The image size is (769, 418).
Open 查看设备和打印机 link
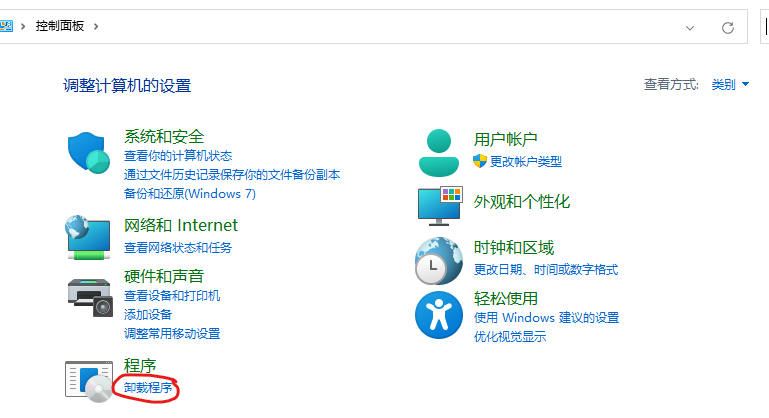click(172, 296)
